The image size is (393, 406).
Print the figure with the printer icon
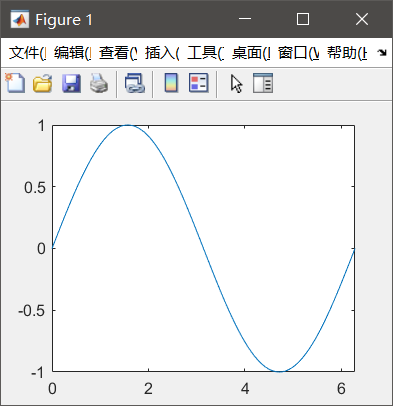99,83
